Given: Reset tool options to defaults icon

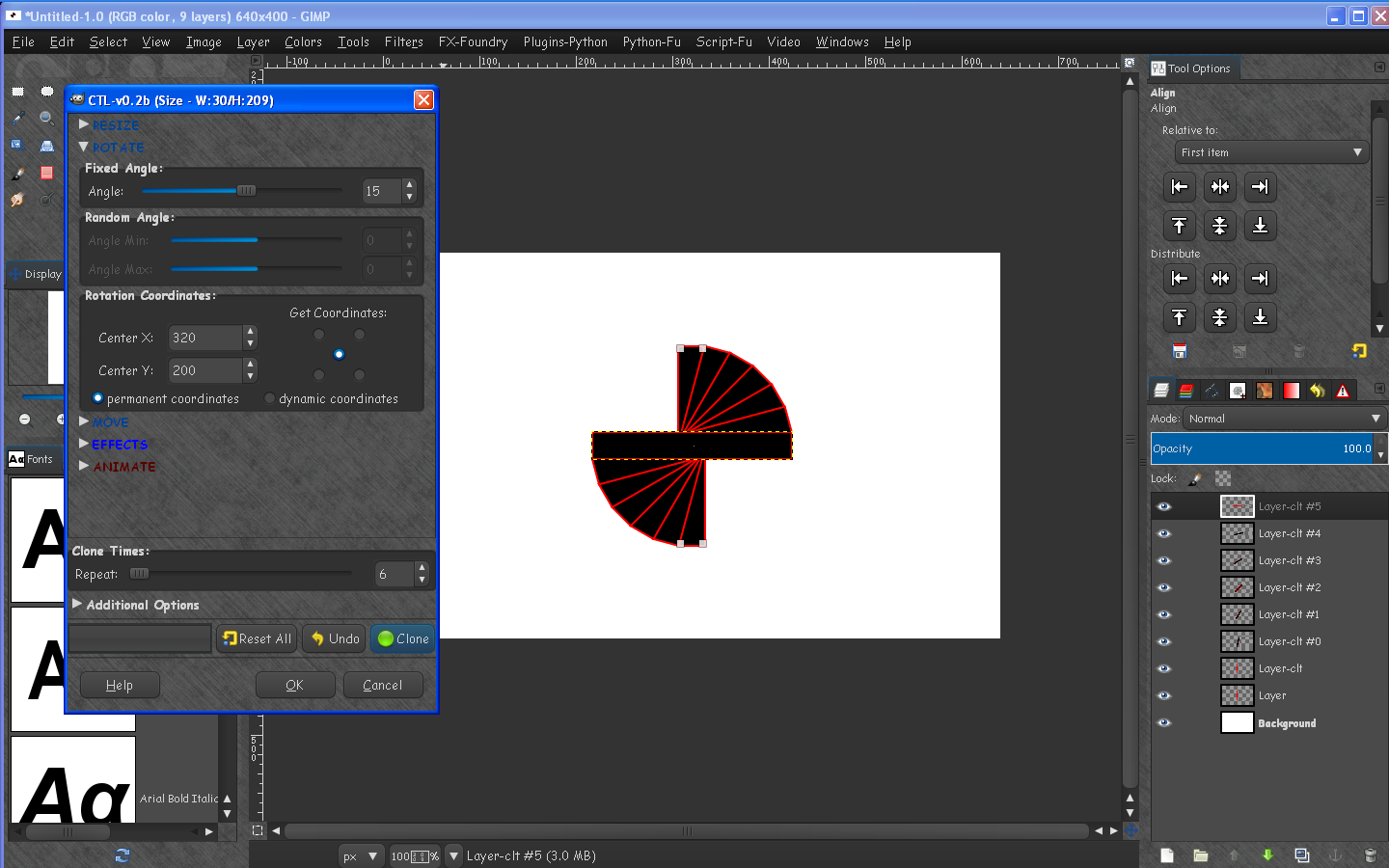Looking at the screenshot, I should (1359, 351).
